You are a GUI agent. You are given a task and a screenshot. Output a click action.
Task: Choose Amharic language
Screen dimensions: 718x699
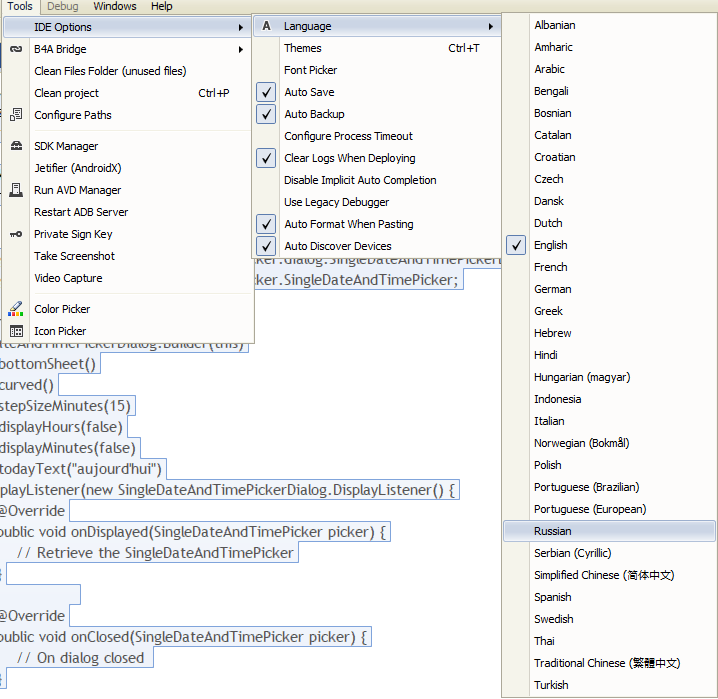tap(553, 47)
